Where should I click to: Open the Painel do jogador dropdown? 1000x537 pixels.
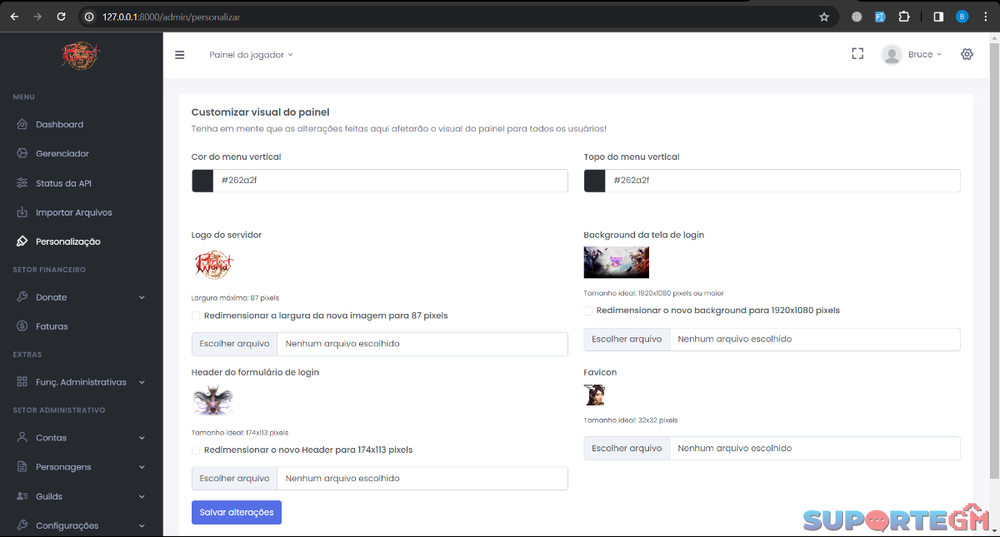[251, 55]
